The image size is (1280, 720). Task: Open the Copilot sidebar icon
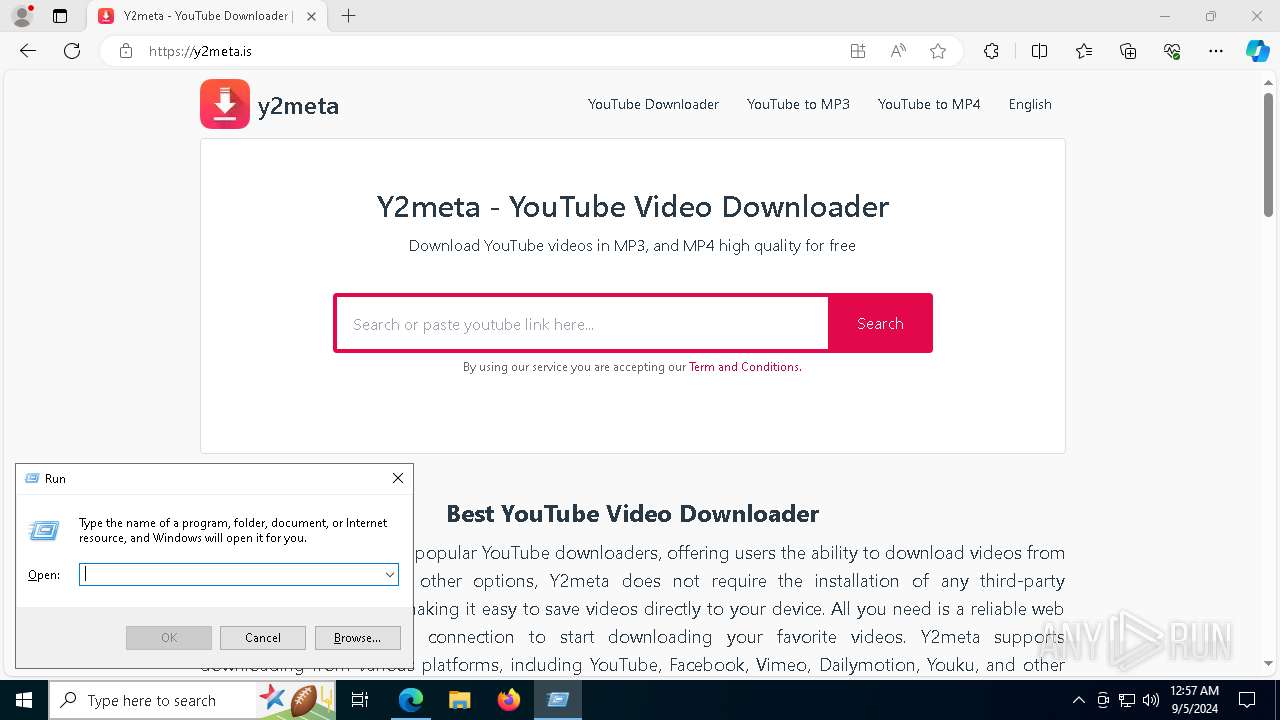coord(1258,51)
